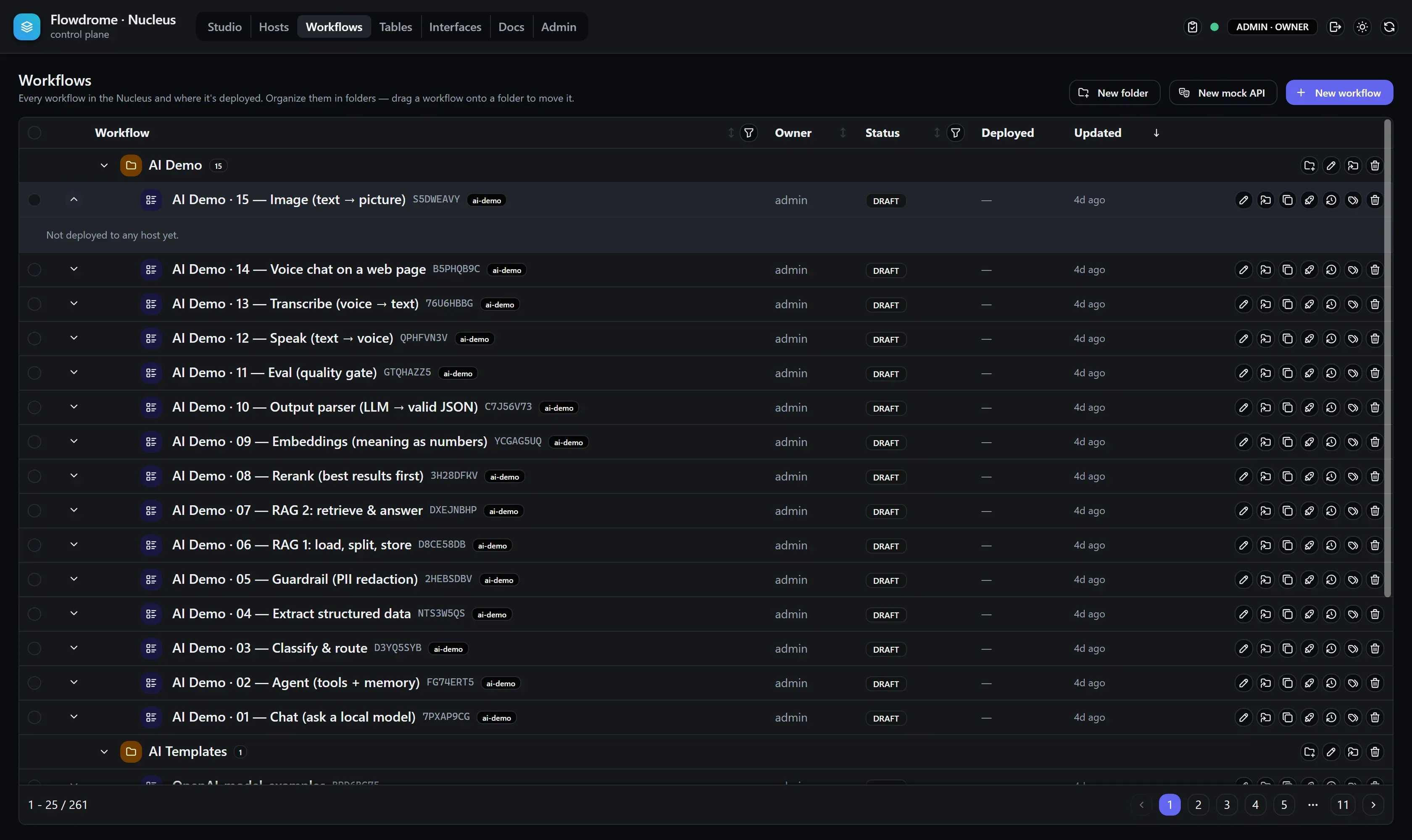1412x840 pixels.
Task: Go to the next page with the arrow
Action: point(1373,805)
